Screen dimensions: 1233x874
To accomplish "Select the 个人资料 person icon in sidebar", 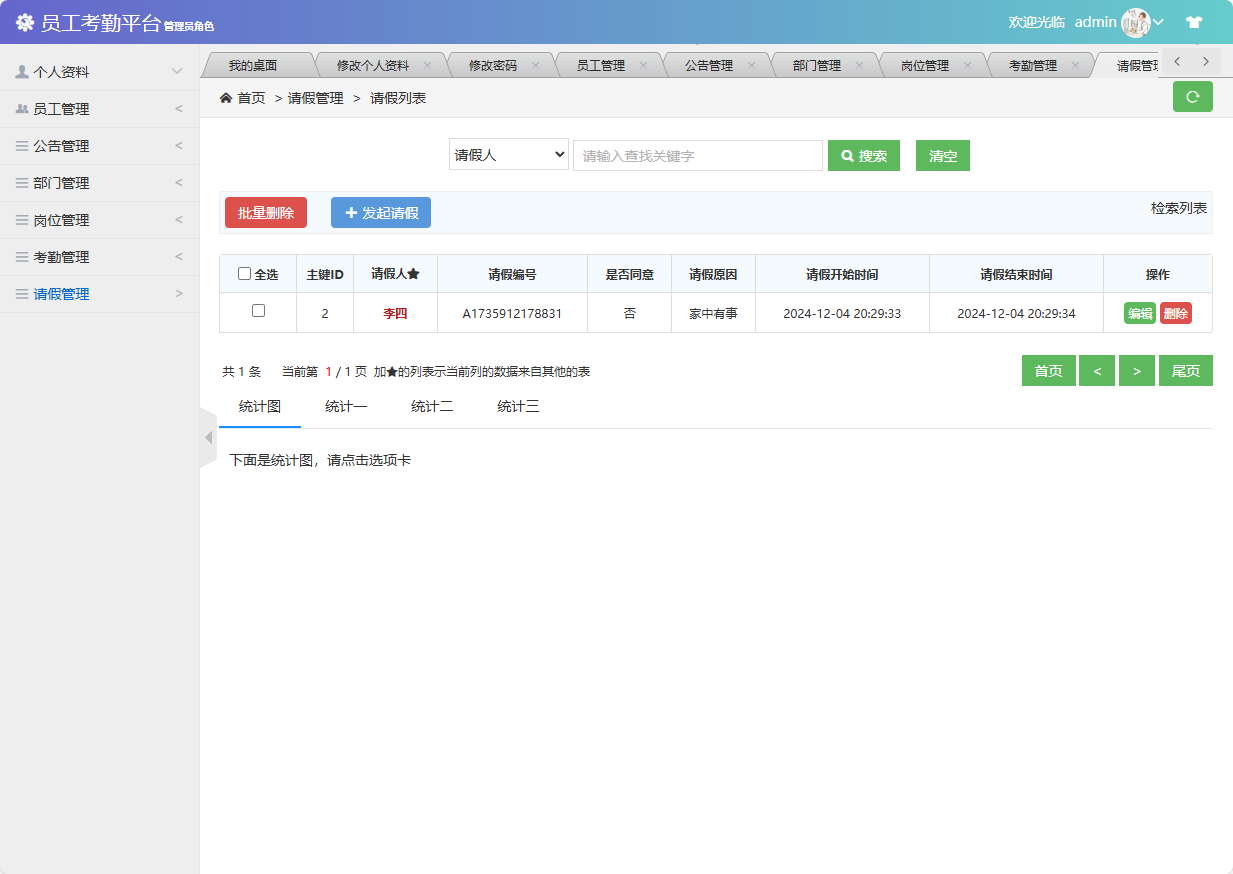I will (x=22, y=71).
